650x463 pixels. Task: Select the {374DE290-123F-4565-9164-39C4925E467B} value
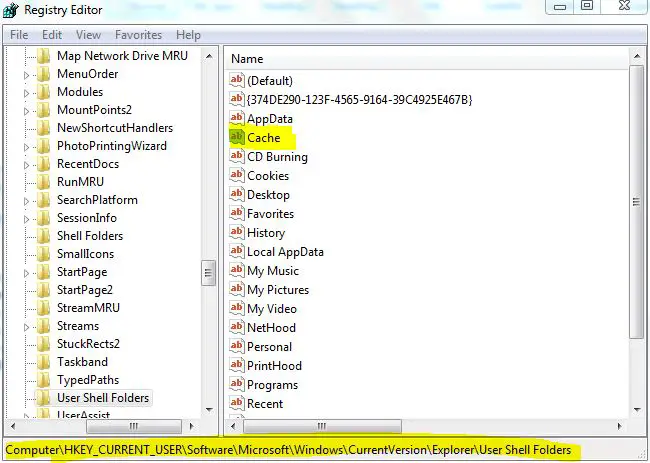359,99
